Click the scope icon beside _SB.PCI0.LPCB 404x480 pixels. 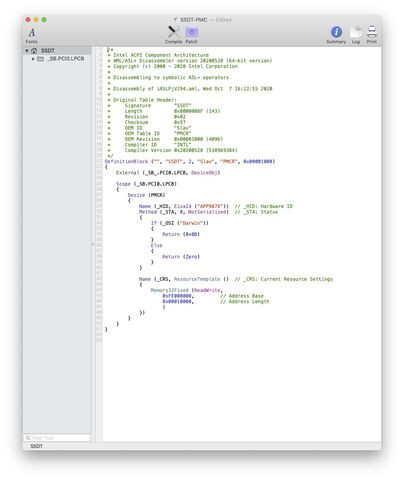coord(40,59)
